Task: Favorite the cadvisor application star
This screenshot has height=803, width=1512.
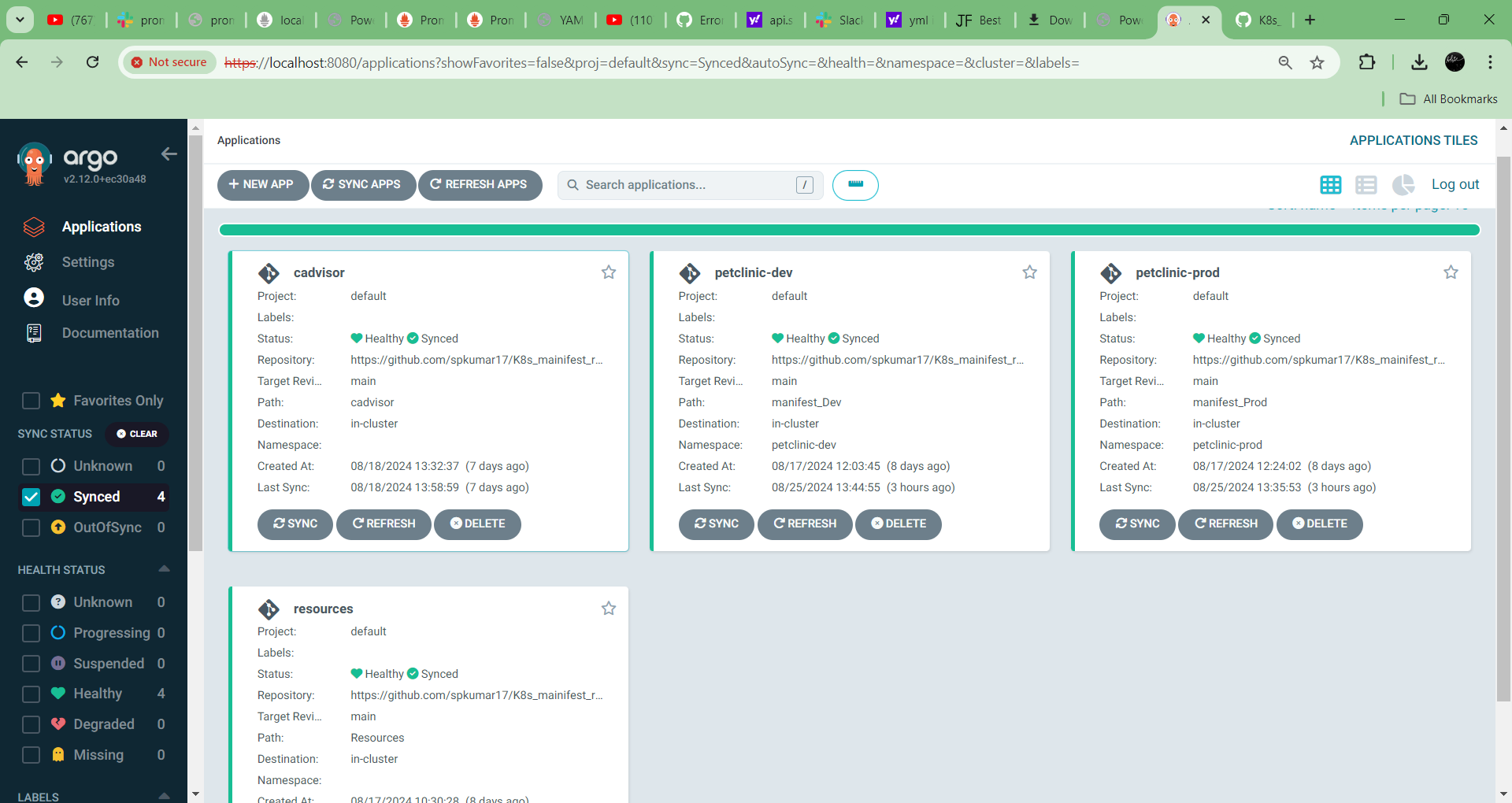Action: click(x=609, y=272)
